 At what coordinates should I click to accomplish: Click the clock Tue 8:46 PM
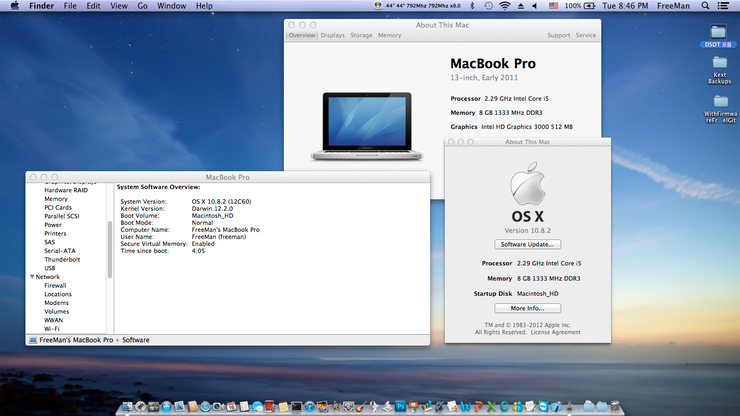tap(625, 6)
